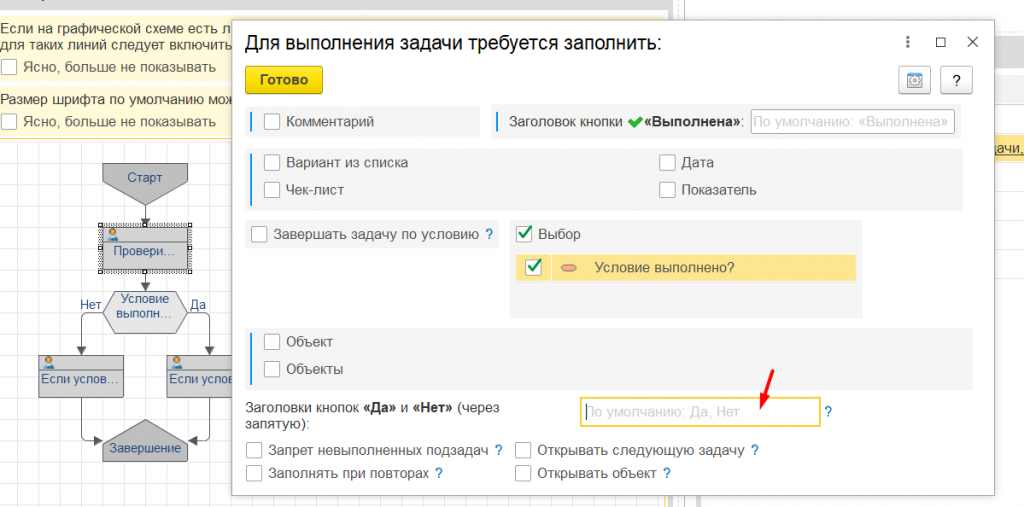Open help hint for Открывать объект
1024x507 pixels.
pyautogui.click(x=667, y=473)
